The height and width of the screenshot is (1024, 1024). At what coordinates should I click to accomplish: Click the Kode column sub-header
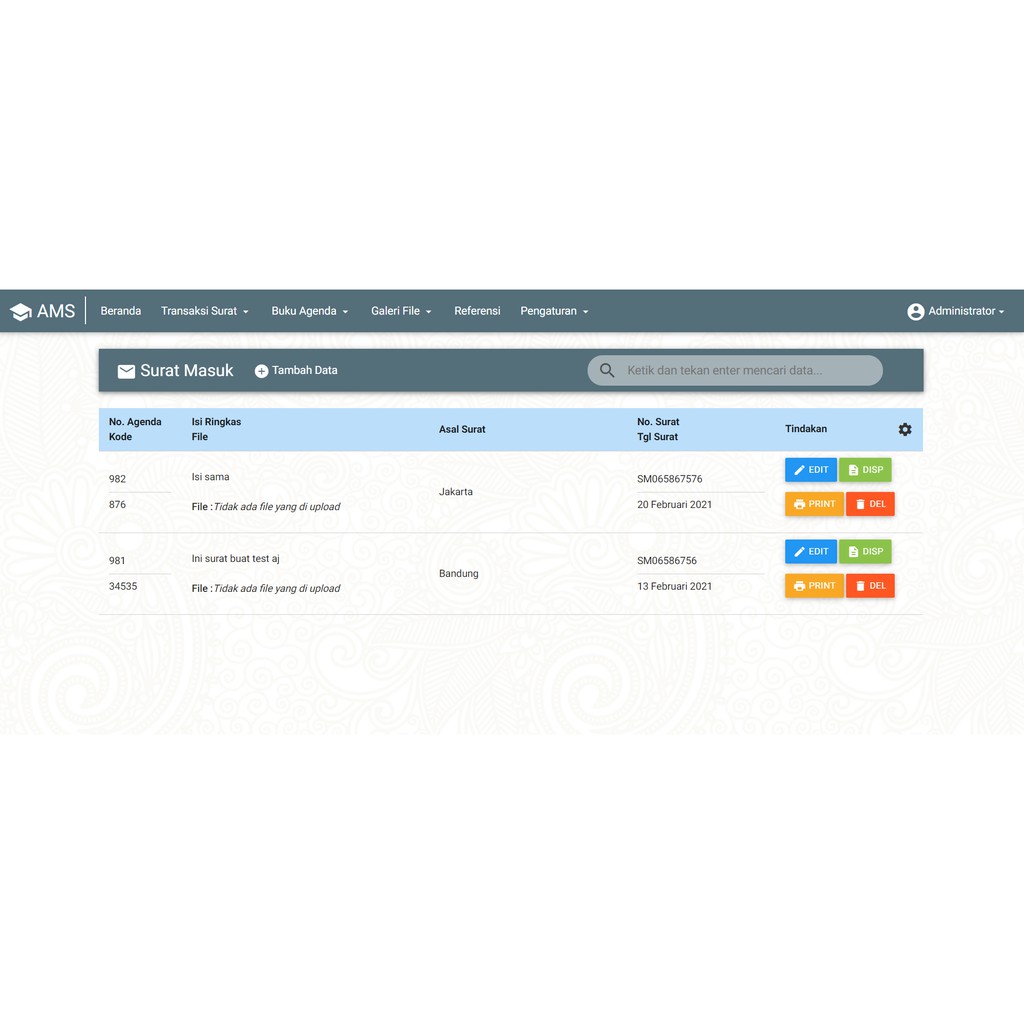(120, 437)
